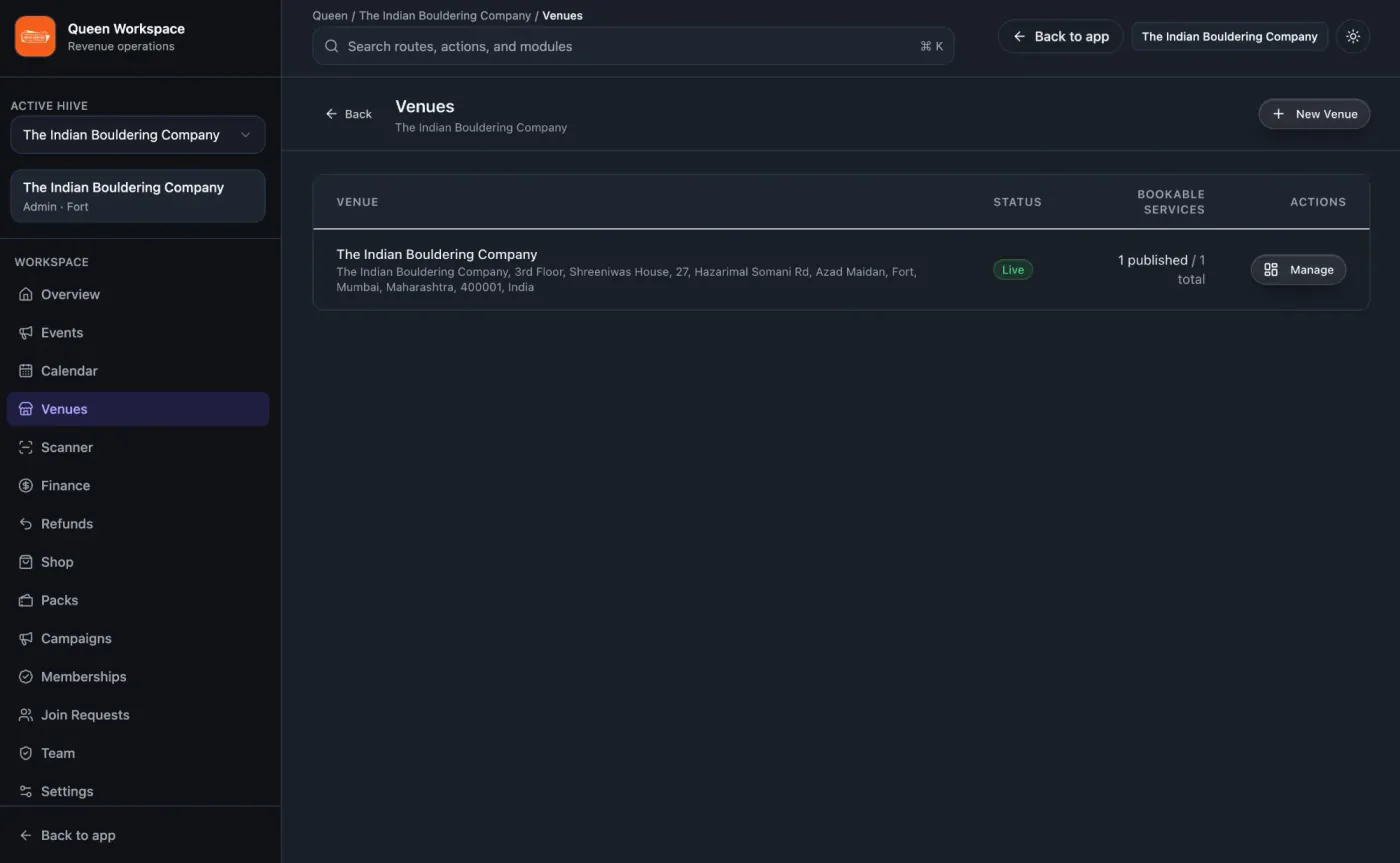Expand the Active Hiive dropdown
1400x863 pixels.
click(x=138, y=135)
